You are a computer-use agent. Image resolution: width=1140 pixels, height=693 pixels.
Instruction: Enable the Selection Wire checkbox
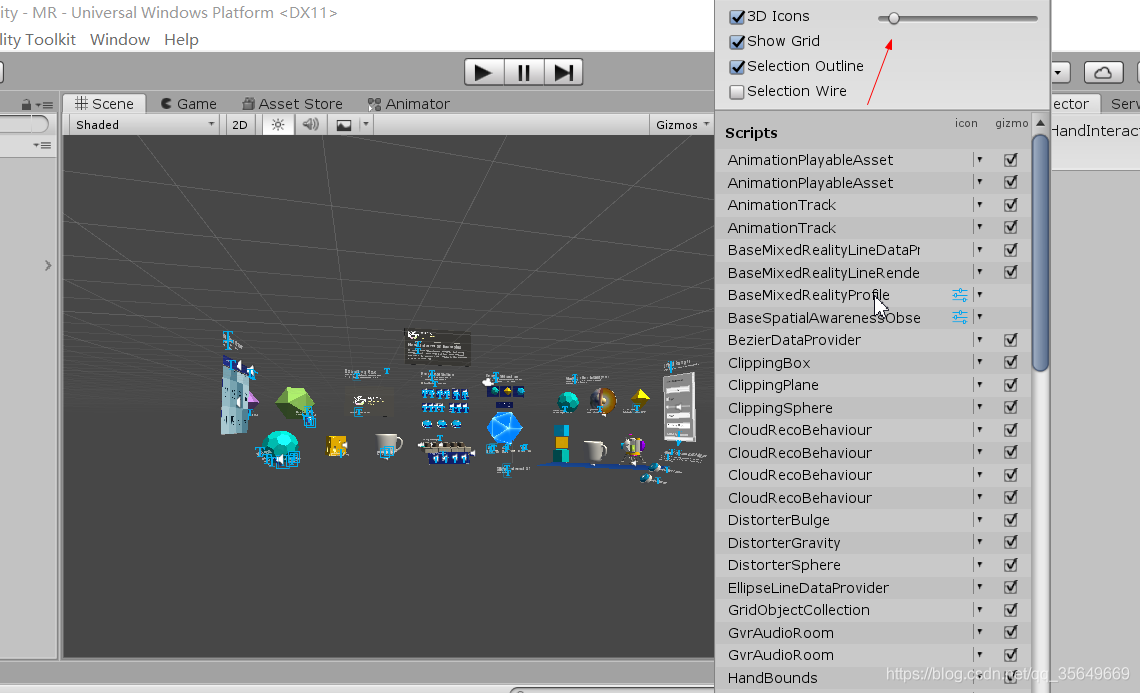(x=738, y=92)
